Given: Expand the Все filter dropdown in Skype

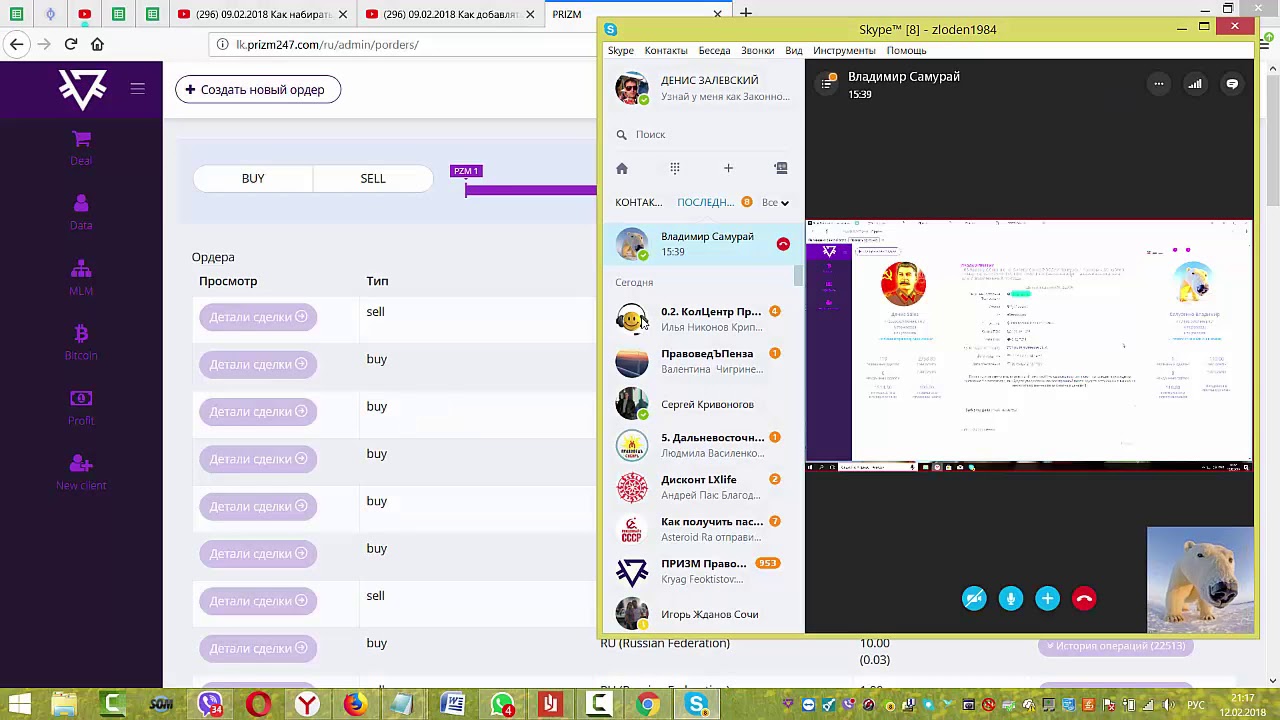Looking at the screenshot, I should click(775, 202).
